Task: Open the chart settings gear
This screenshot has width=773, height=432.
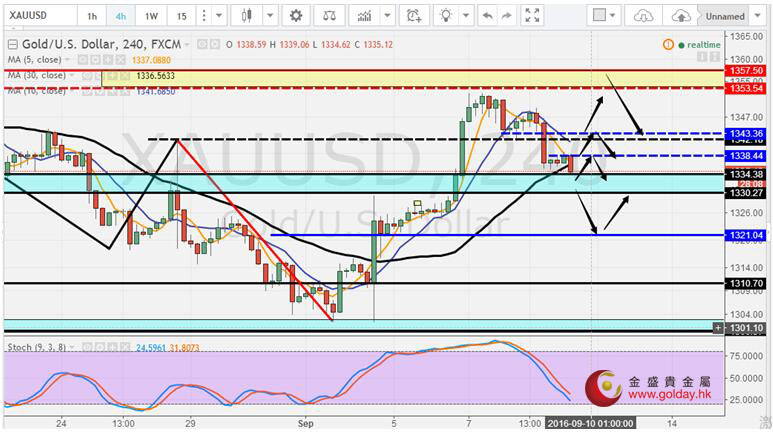Action: [x=295, y=16]
